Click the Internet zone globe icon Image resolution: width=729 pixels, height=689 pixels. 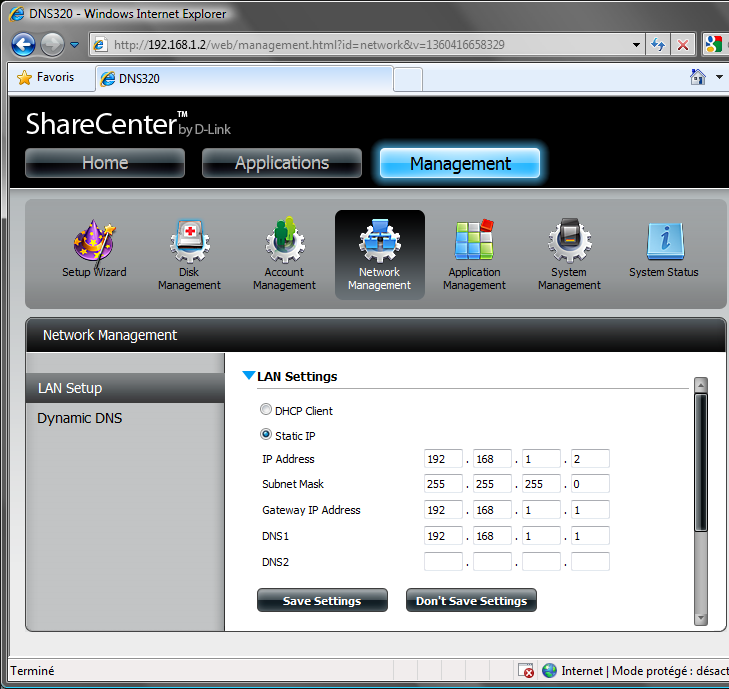[550, 670]
